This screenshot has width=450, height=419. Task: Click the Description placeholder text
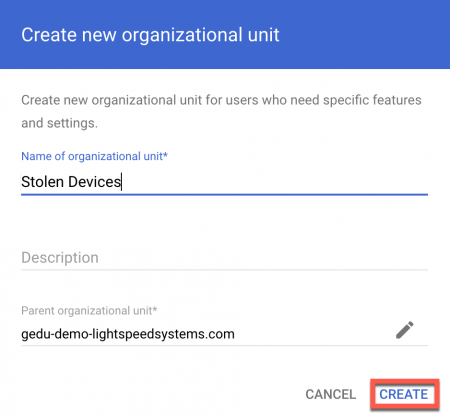pyautogui.click(x=60, y=258)
